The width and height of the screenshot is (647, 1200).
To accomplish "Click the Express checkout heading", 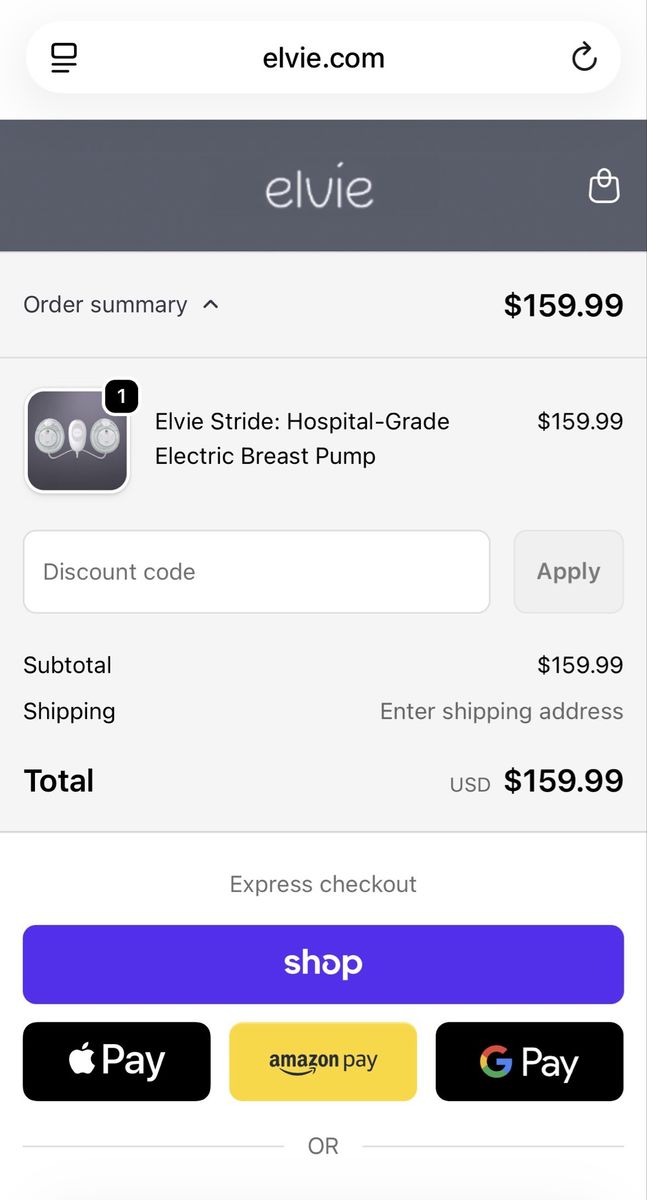I will (x=323, y=884).
